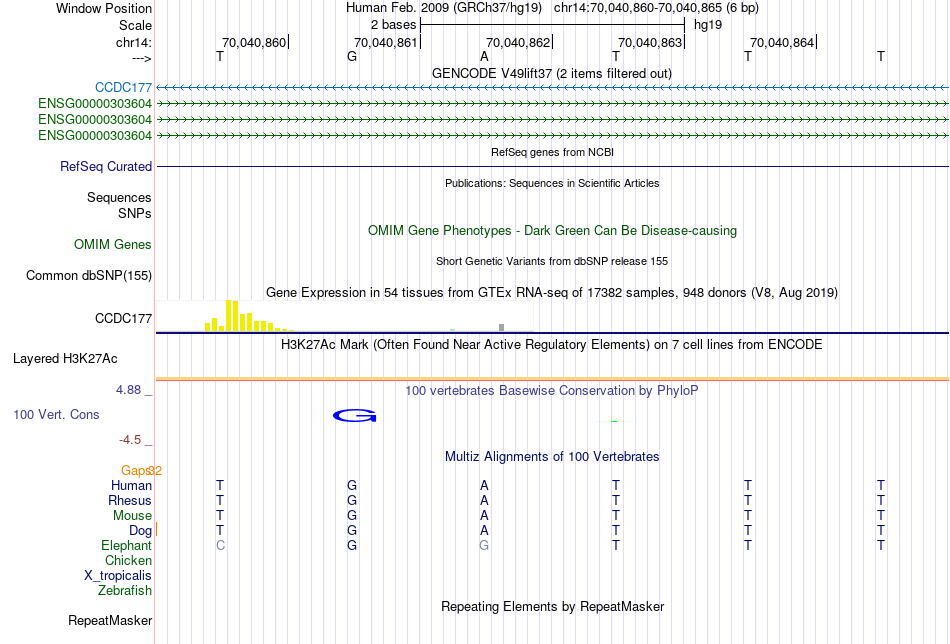Image resolution: width=950 pixels, height=644 pixels.
Task: Click the 100 Vert. Cons track label
Action: click(x=56, y=415)
